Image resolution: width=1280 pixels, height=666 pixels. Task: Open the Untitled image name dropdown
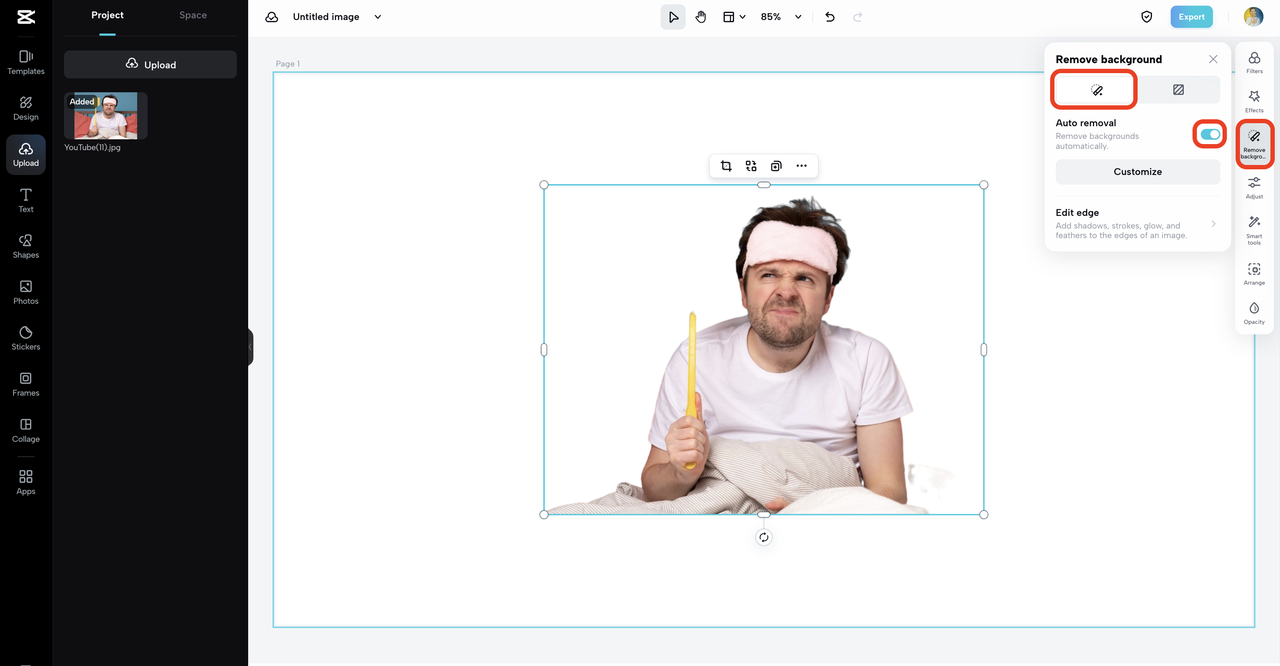(378, 17)
